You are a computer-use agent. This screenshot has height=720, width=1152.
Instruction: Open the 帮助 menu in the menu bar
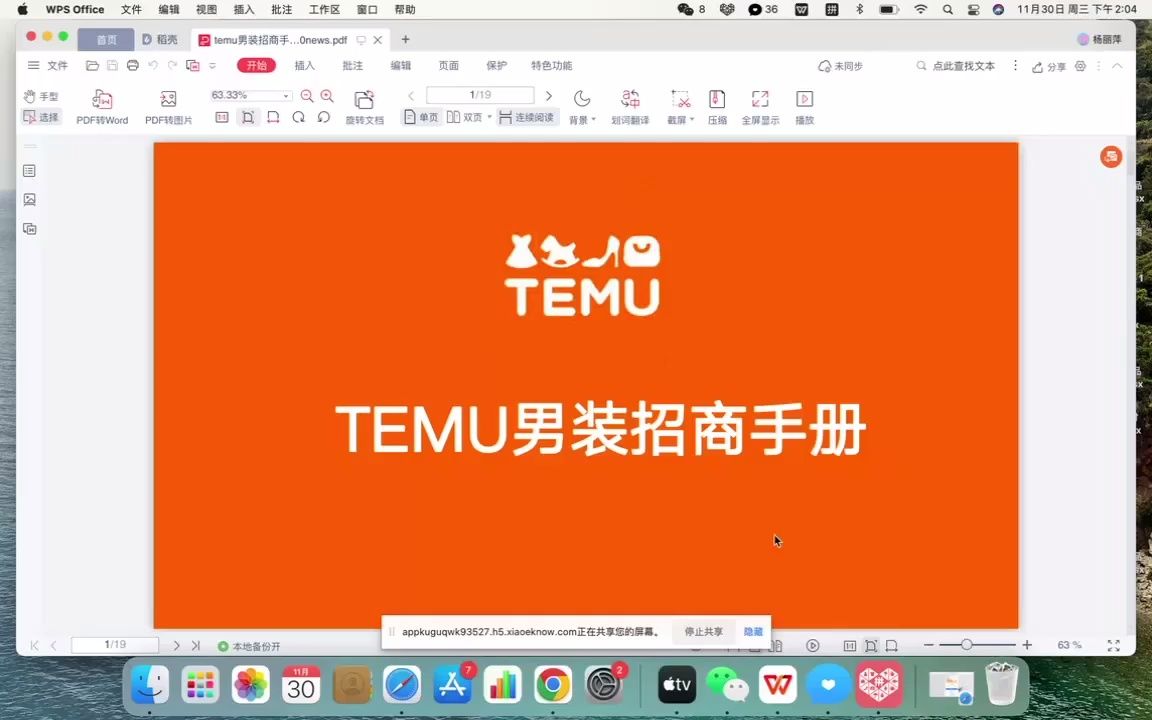pyautogui.click(x=403, y=9)
